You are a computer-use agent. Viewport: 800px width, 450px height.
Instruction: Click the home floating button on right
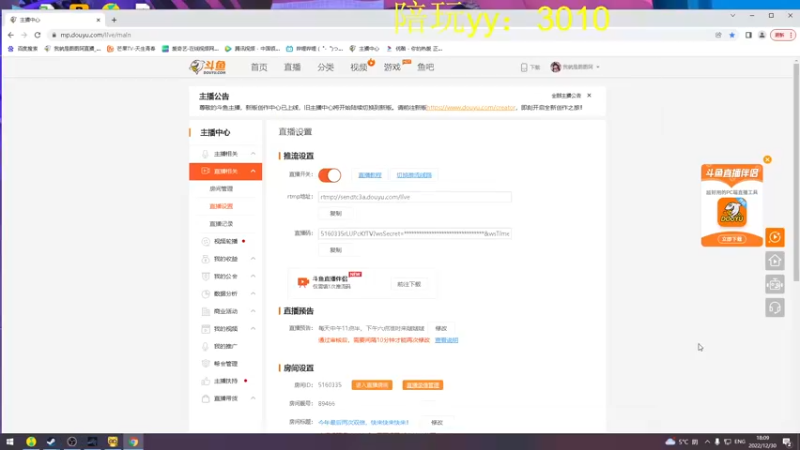(x=774, y=261)
